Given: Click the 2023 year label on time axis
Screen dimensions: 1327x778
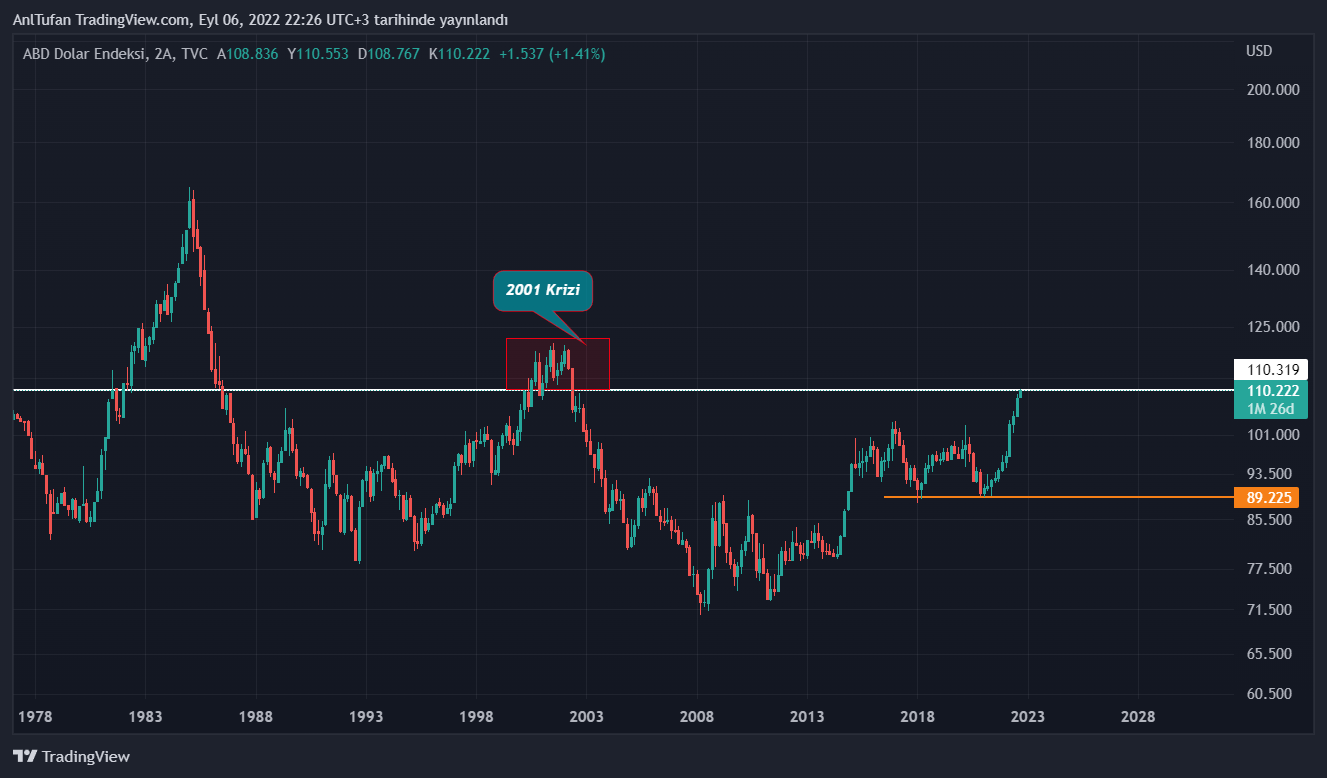Looking at the screenshot, I should [x=1028, y=717].
